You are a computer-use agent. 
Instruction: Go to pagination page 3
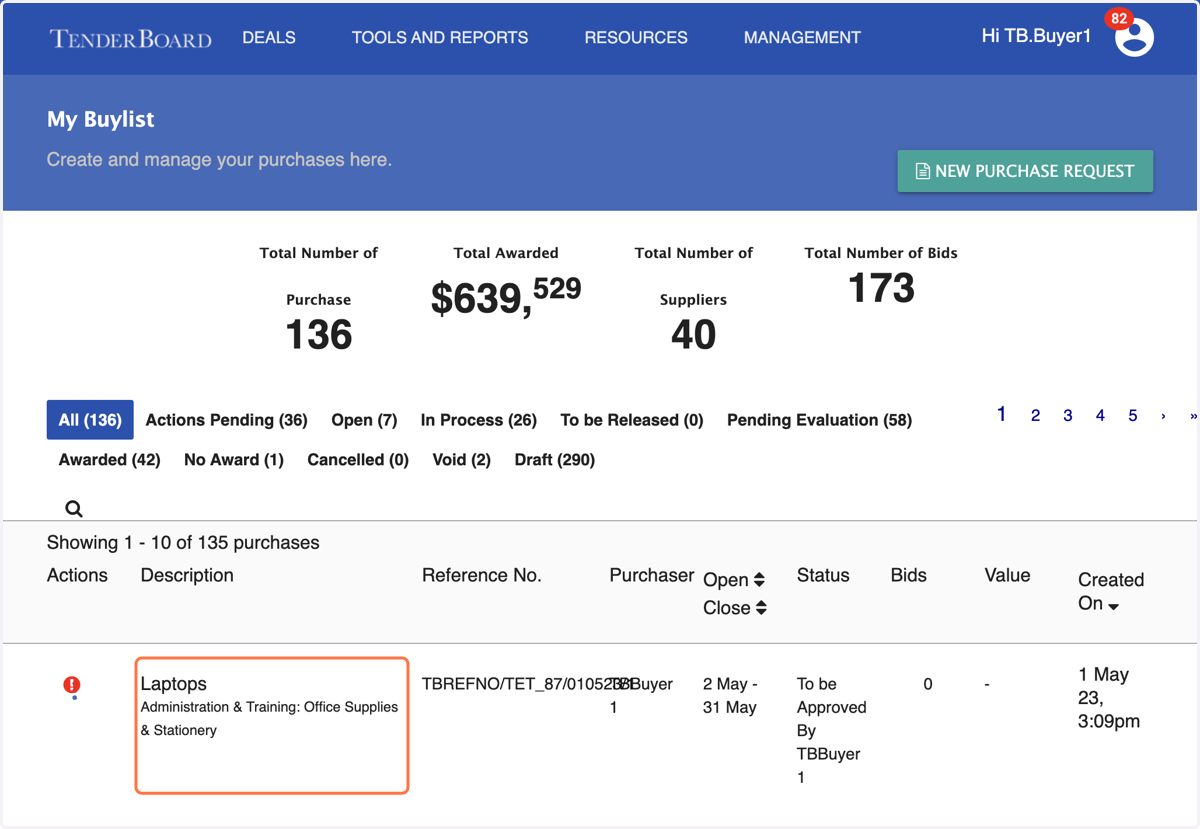click(1068, 415)
